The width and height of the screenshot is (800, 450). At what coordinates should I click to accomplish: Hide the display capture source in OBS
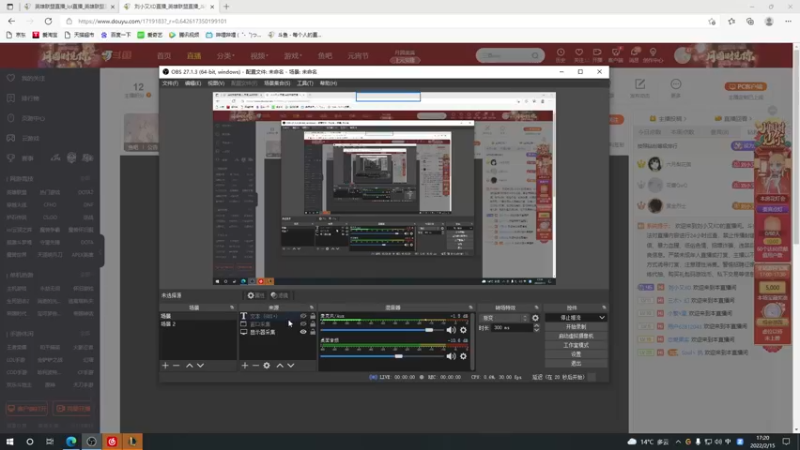click(303, 332)
